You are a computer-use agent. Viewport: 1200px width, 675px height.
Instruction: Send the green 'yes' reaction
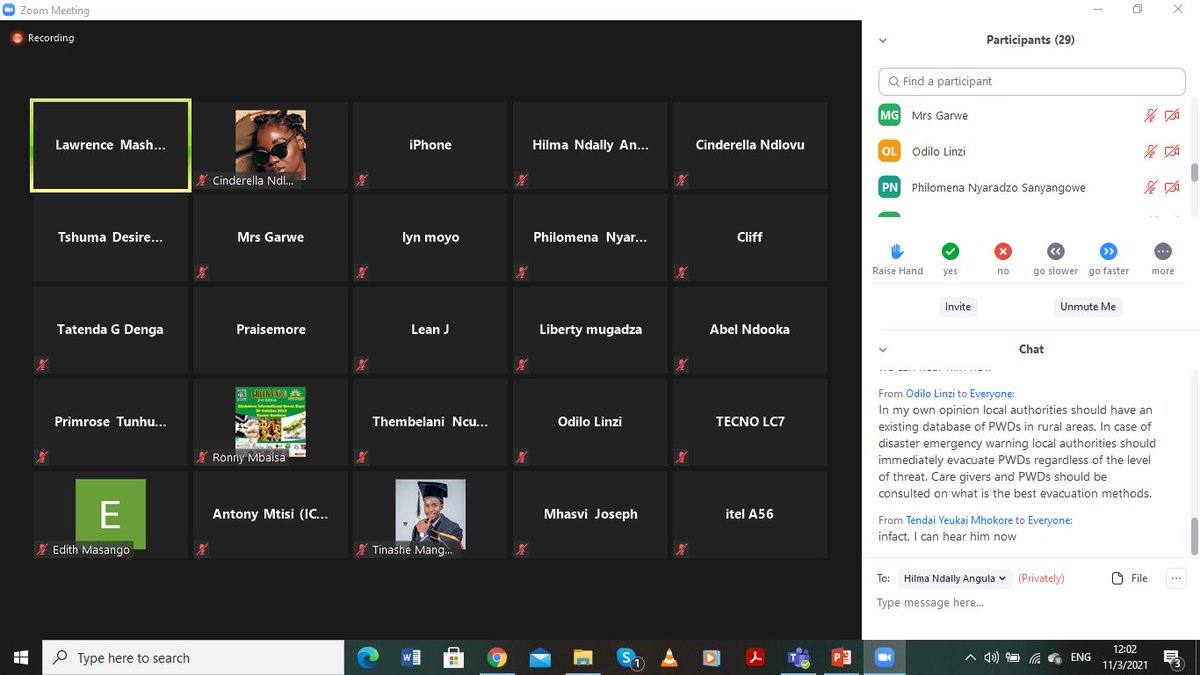point(950,251)
